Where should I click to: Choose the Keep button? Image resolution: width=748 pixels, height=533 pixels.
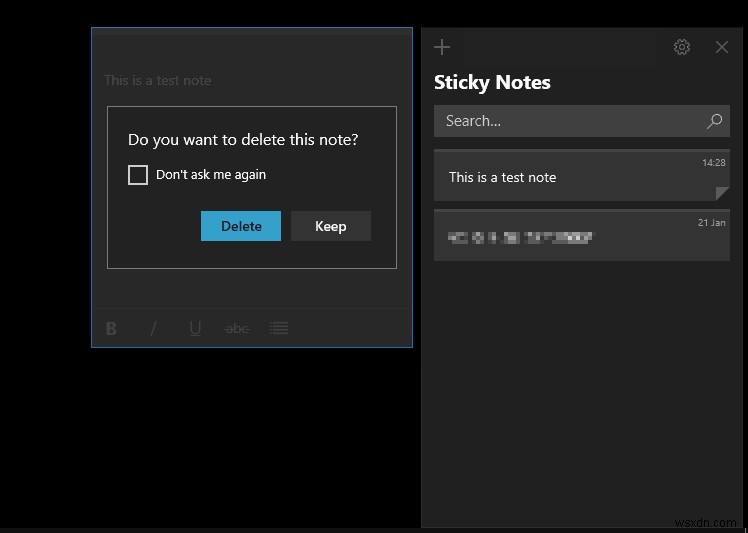pos(331,226)
